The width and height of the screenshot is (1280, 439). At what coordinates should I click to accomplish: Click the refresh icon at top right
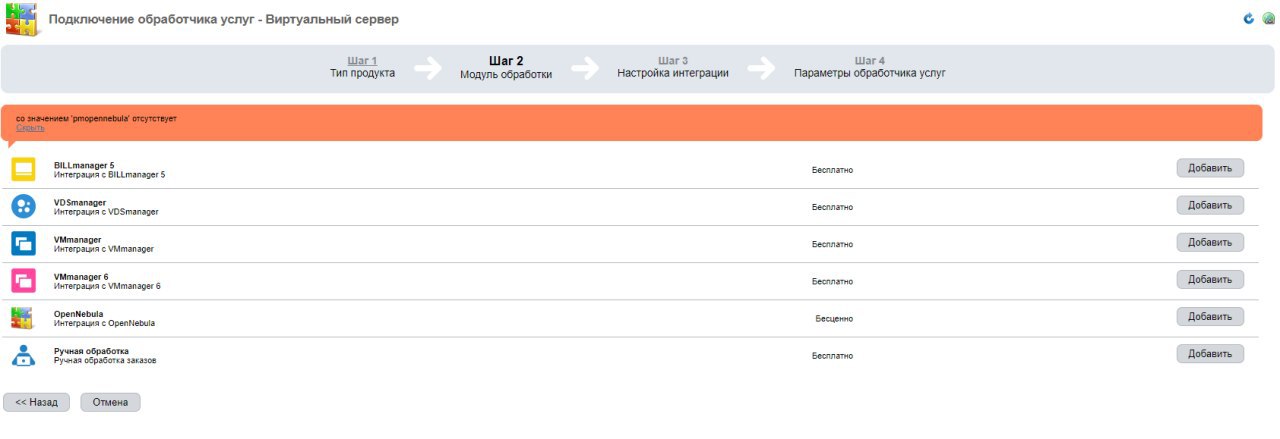1248,19
